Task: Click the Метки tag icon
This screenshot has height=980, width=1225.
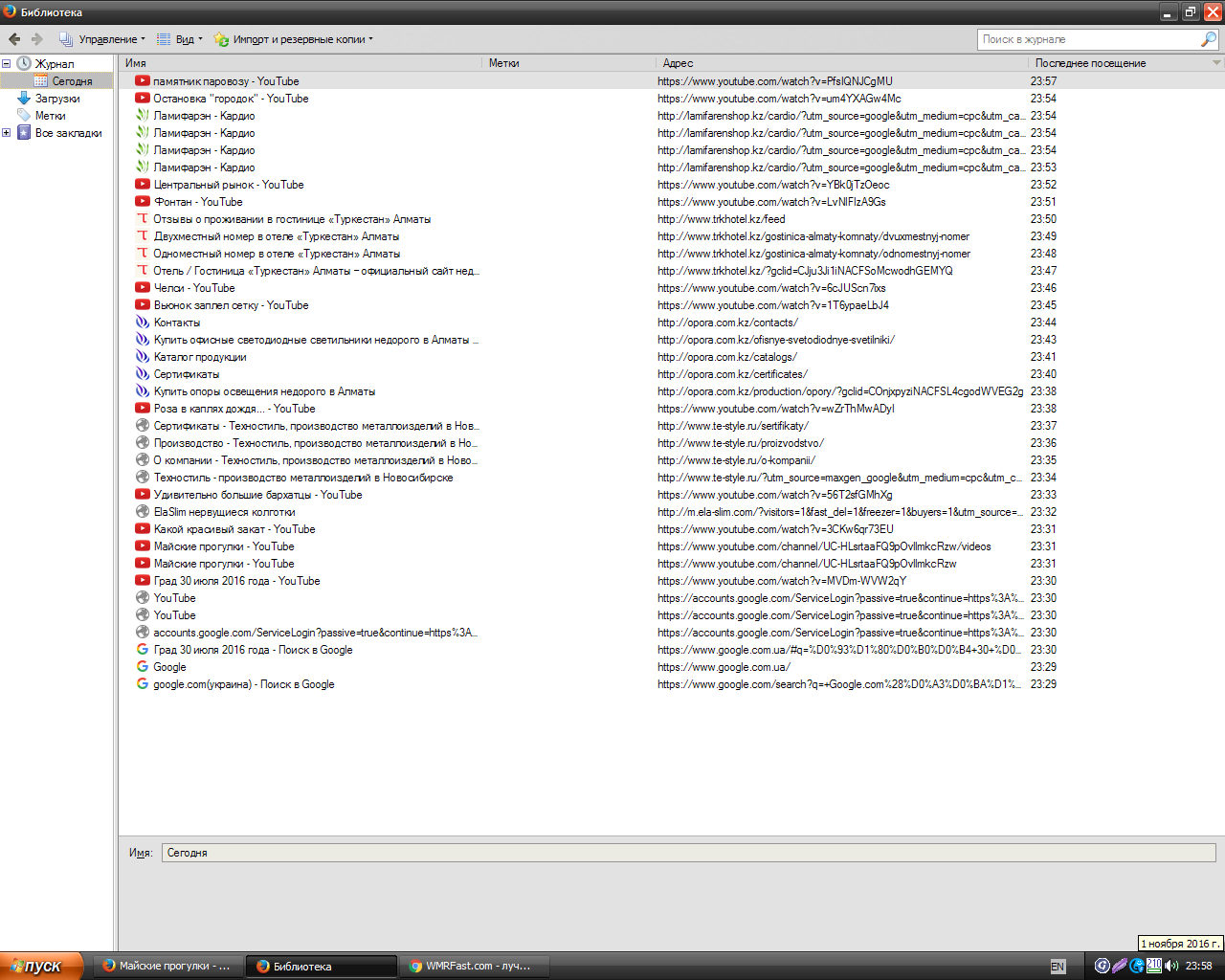Action: pos(24,116)
